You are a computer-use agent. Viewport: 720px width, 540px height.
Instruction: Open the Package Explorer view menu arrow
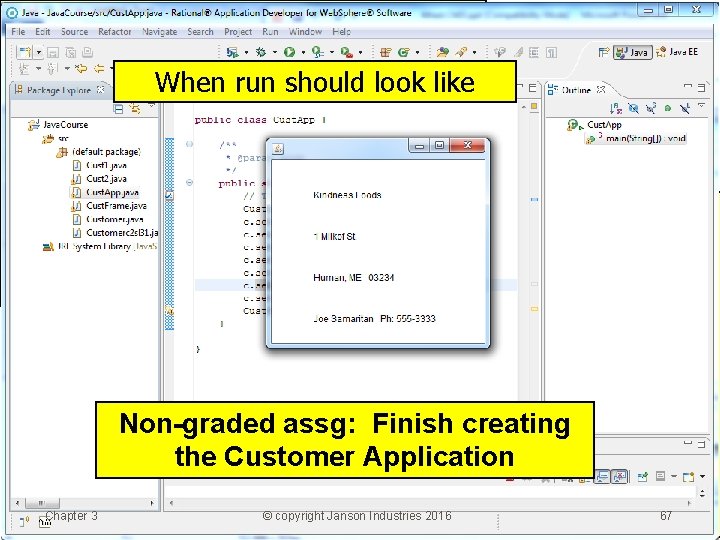(152, 106)
